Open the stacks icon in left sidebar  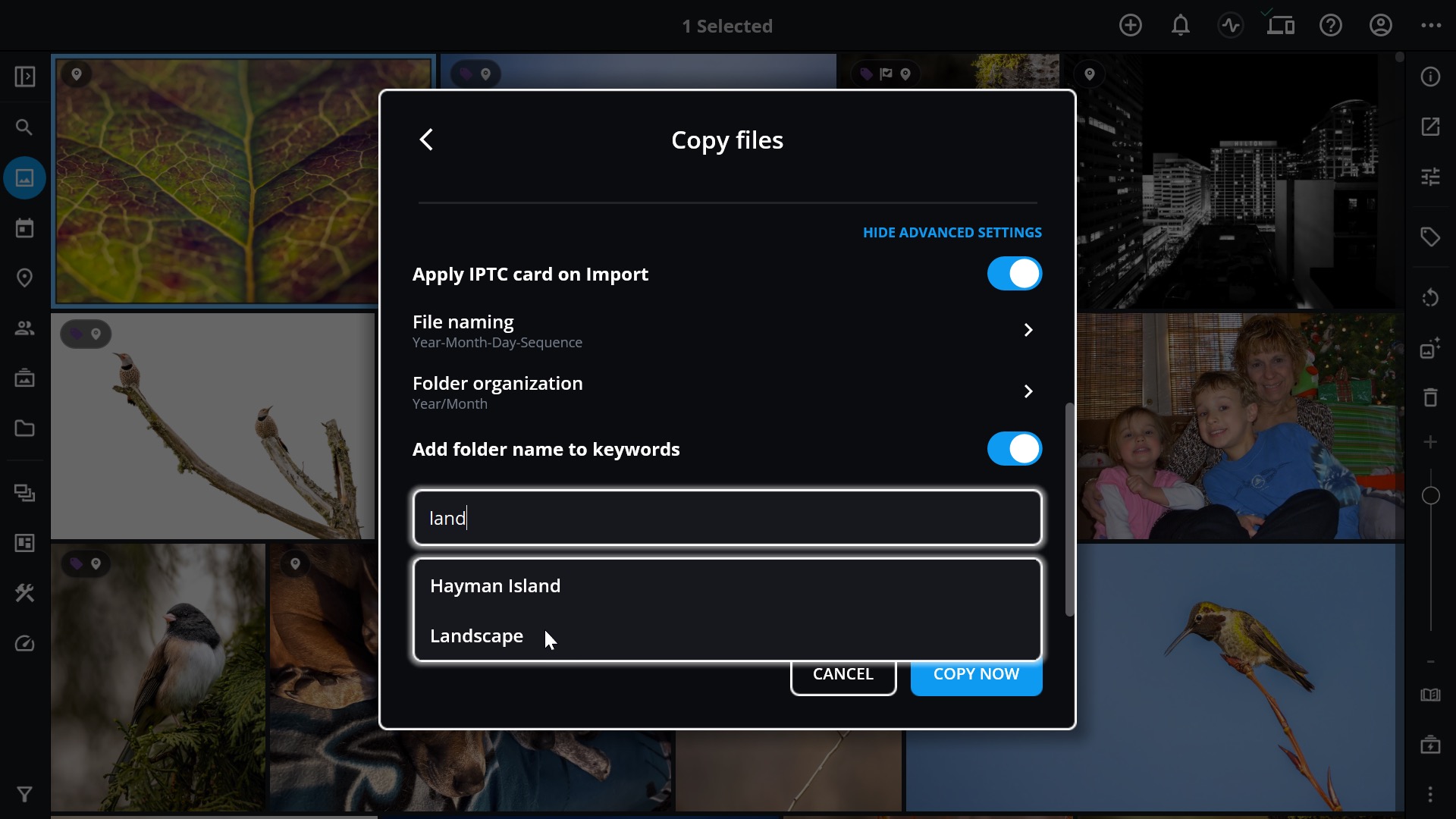(x=25, y=493)
